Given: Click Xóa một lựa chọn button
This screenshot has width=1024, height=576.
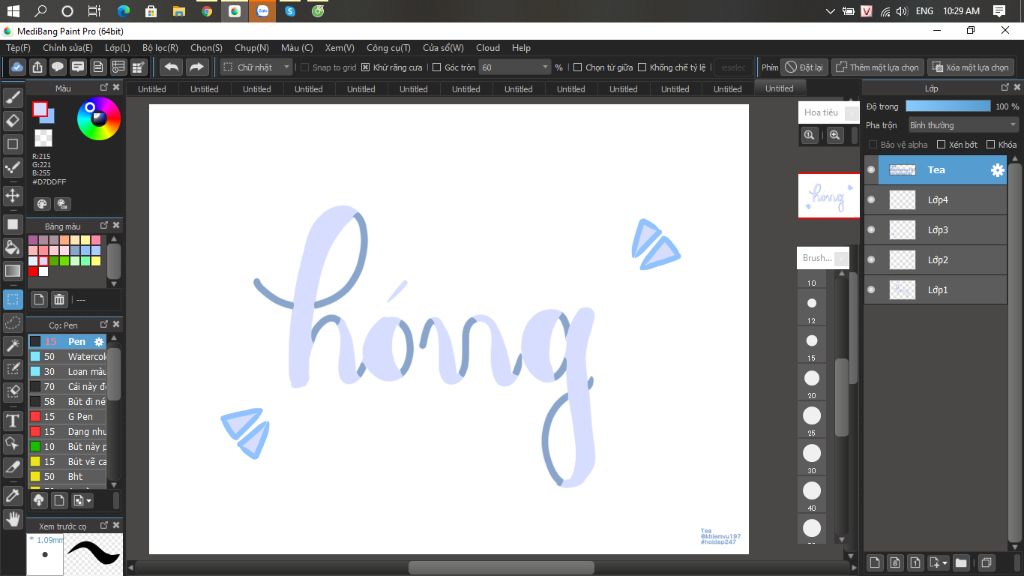Looking at the screenshot, I should point(970,67).
